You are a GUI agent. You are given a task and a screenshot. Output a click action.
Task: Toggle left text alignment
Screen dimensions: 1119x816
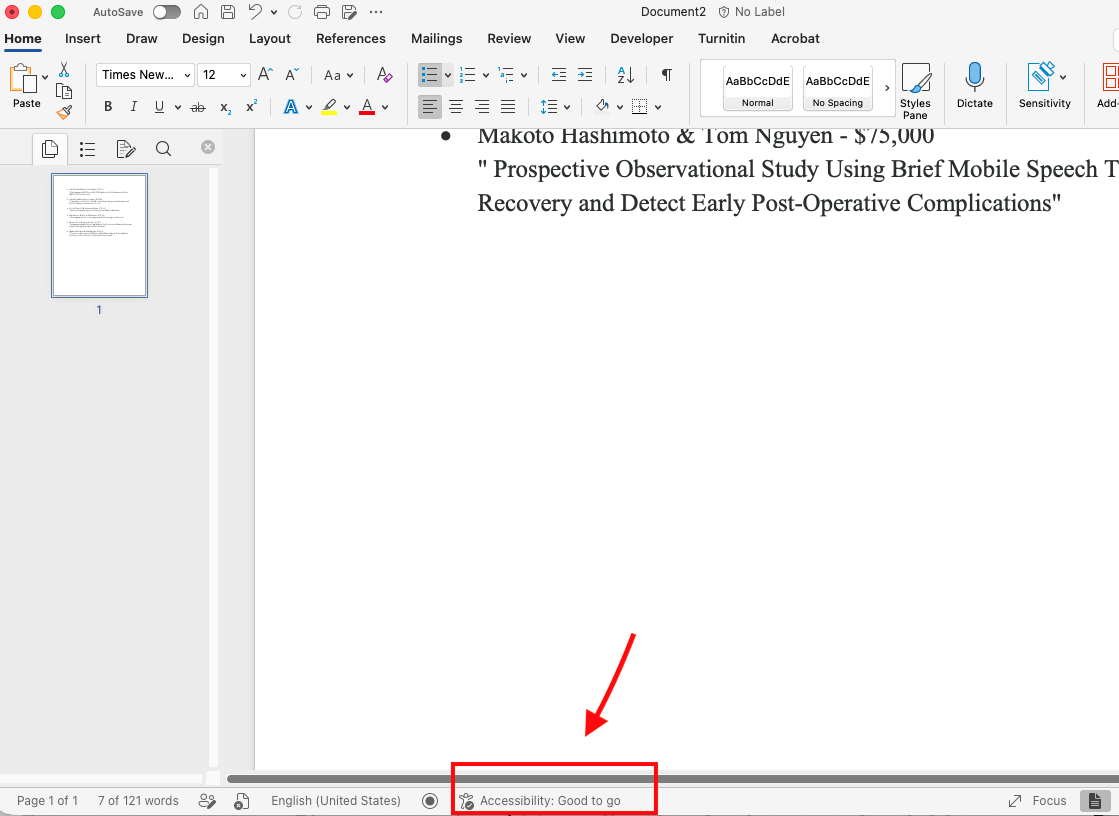pos(430,107)
